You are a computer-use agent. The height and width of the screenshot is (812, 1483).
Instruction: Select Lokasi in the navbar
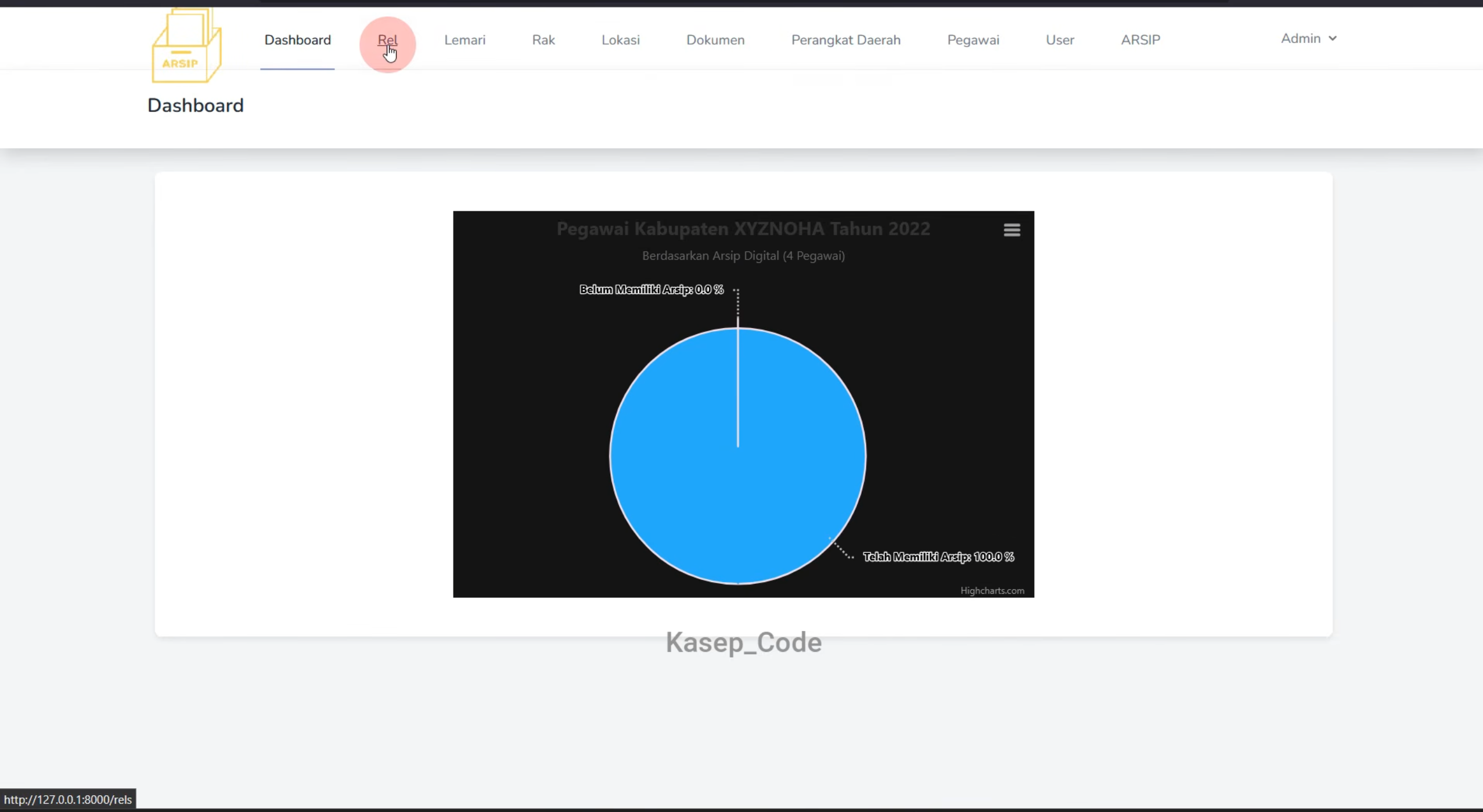(x=620, y=40)
